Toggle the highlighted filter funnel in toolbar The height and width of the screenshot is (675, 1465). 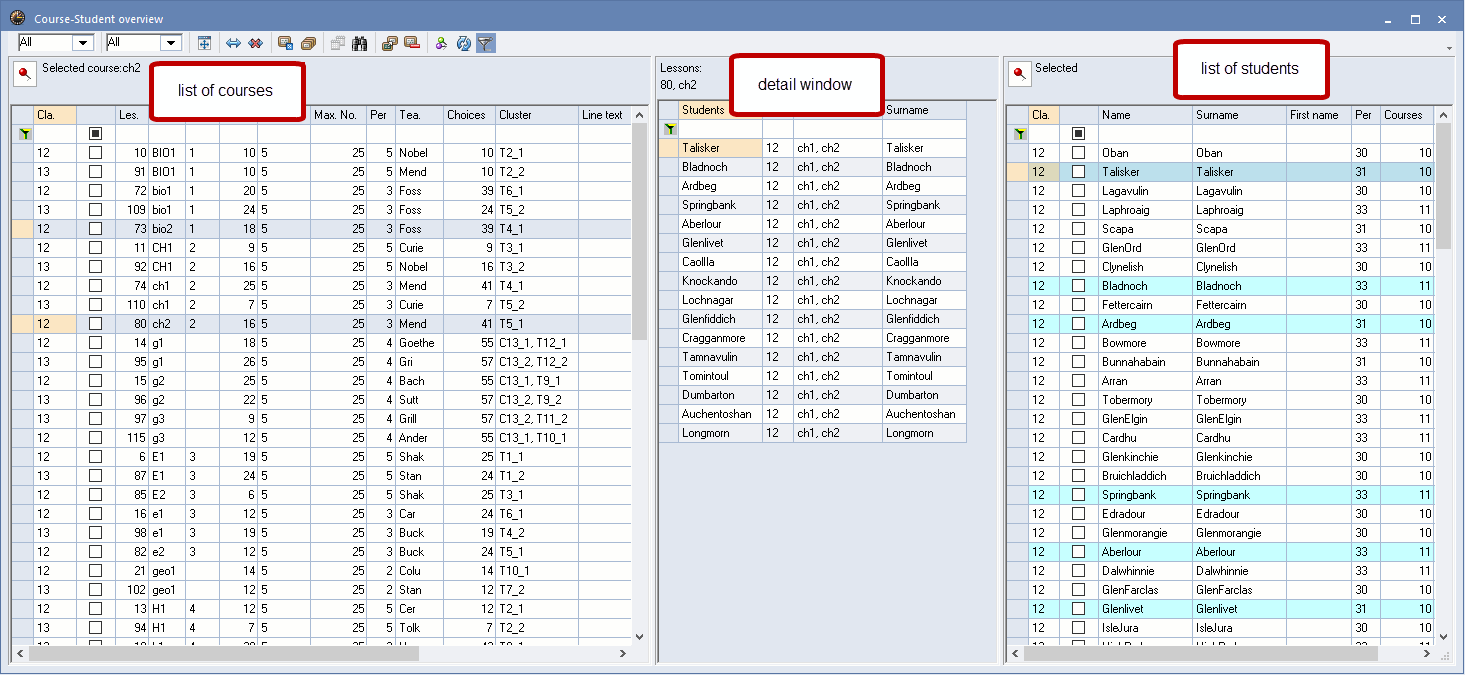coord(485,43)
